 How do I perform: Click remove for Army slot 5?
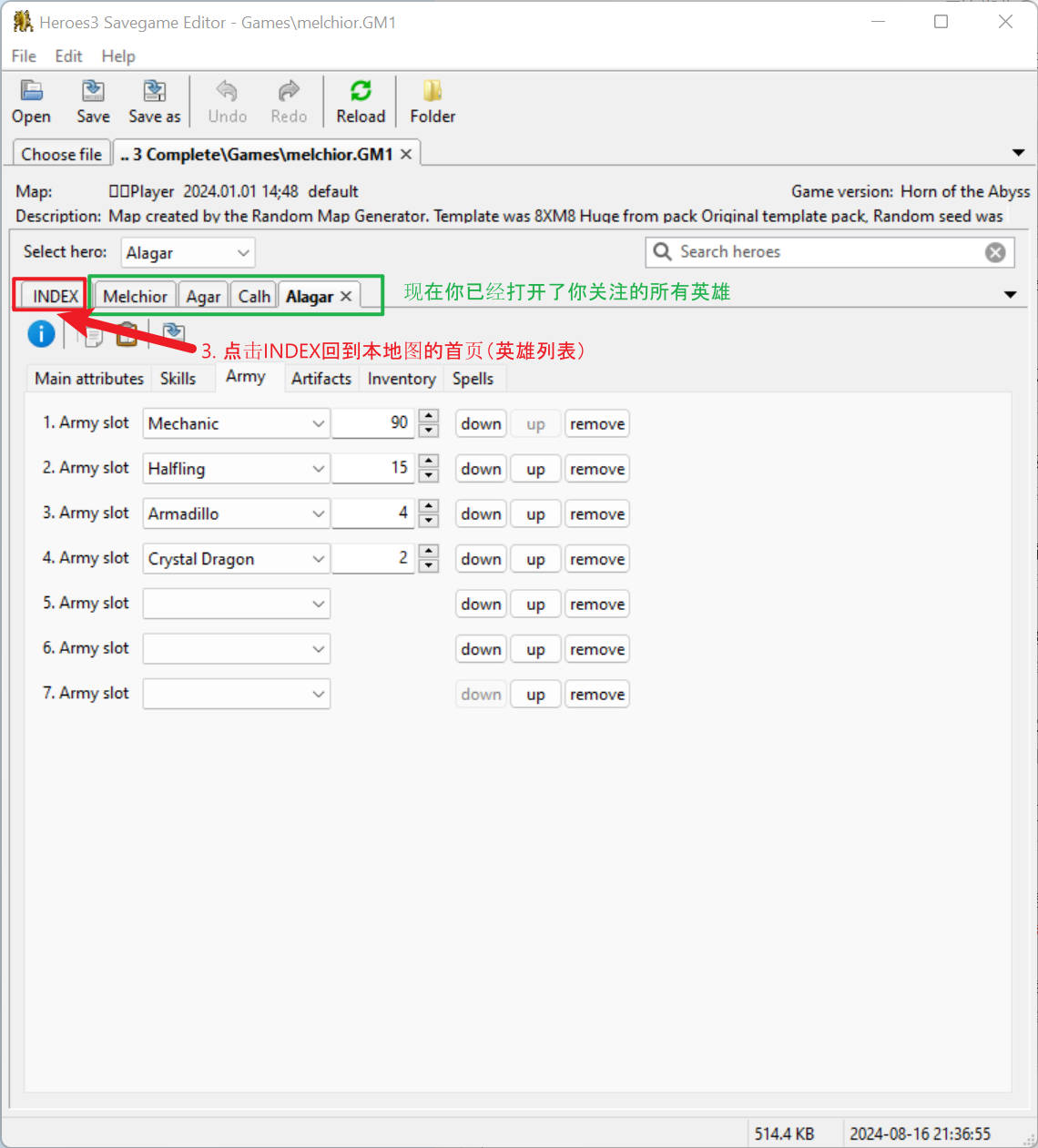point(597,604)
